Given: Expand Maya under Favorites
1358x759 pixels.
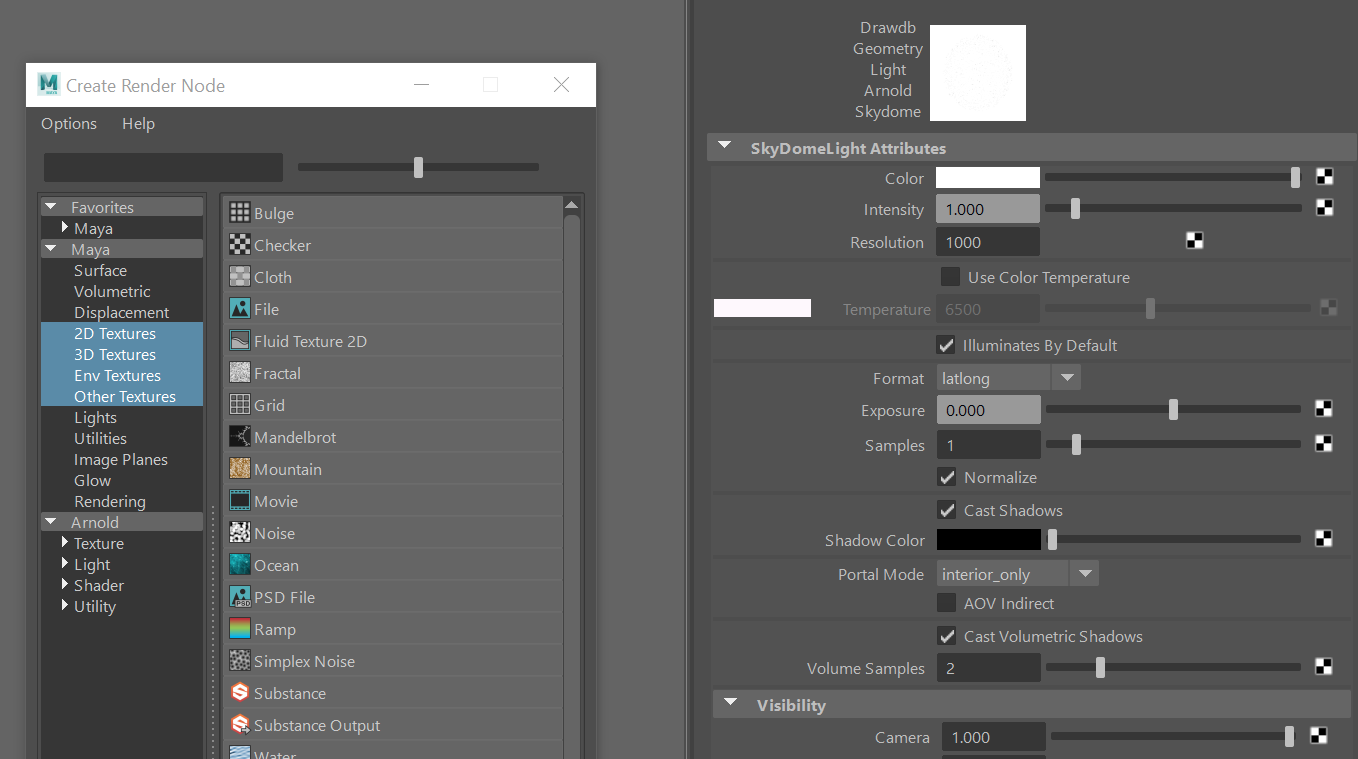Looking at the screenshot, I should 65,228.
